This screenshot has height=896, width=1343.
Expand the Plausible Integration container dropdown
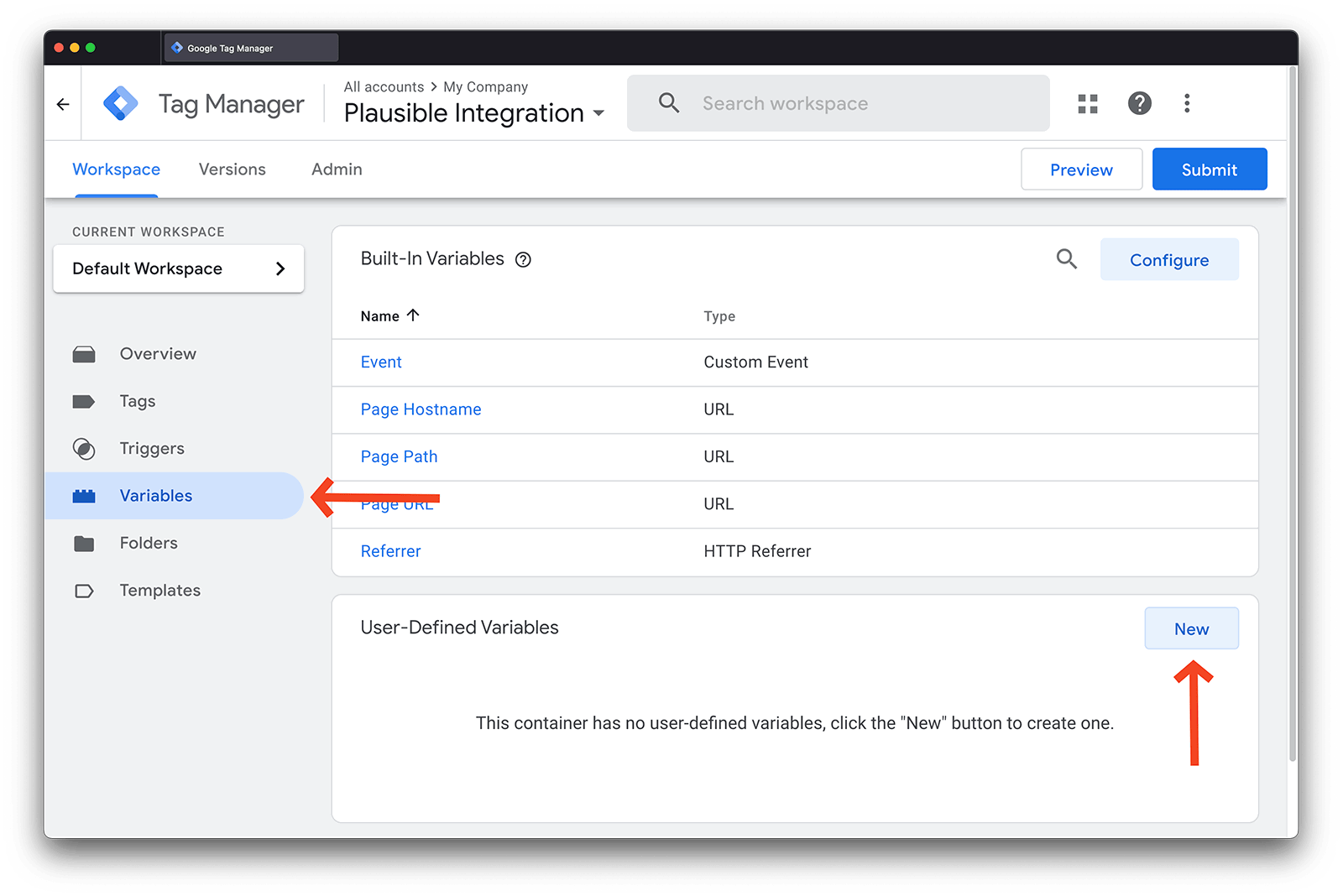598,113
